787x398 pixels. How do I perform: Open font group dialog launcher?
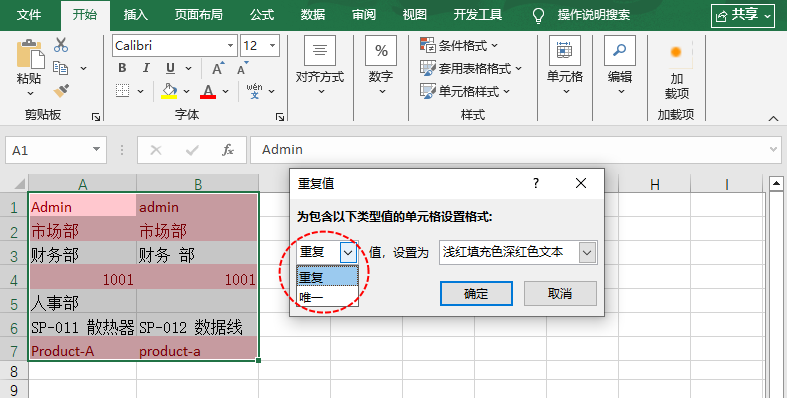(280, 117)
